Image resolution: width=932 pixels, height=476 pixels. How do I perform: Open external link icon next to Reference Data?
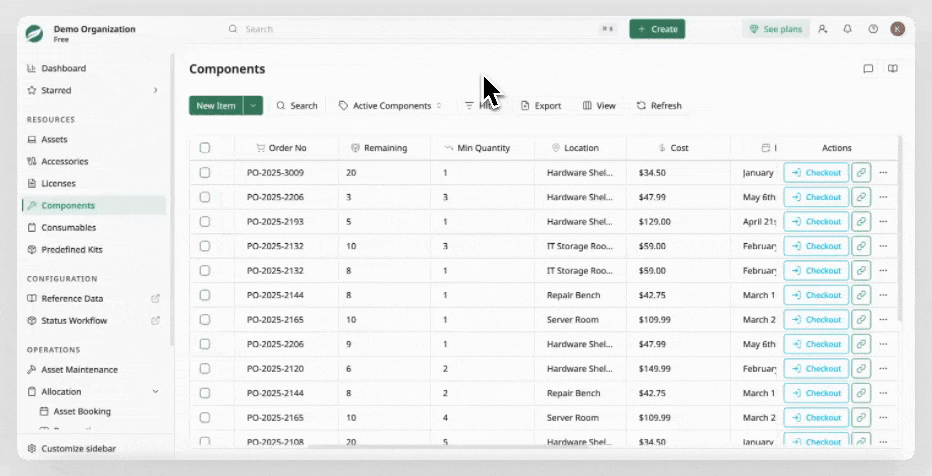pos(155,298)
